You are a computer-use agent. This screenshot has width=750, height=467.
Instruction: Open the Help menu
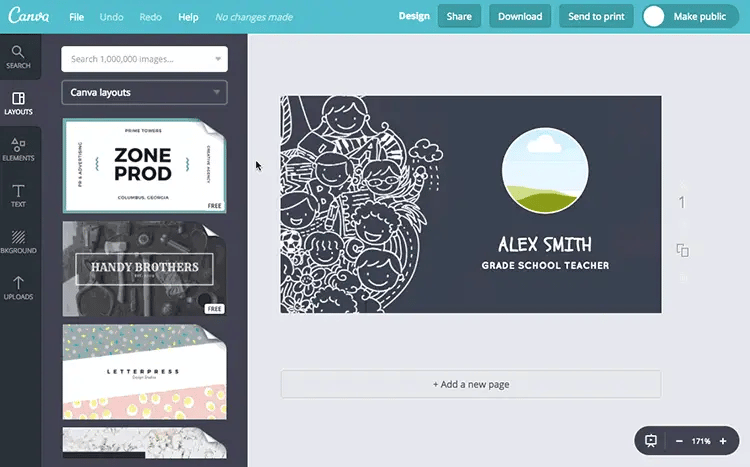[188, 17]
